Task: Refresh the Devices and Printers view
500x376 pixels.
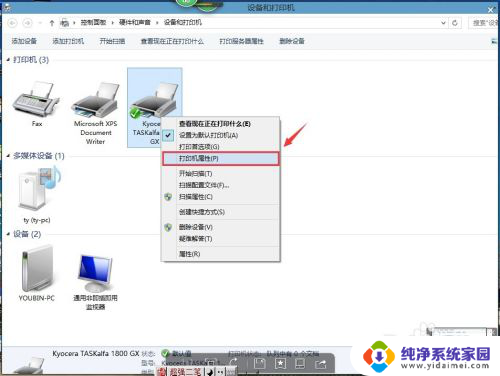Action: click(x=455, y=23)
